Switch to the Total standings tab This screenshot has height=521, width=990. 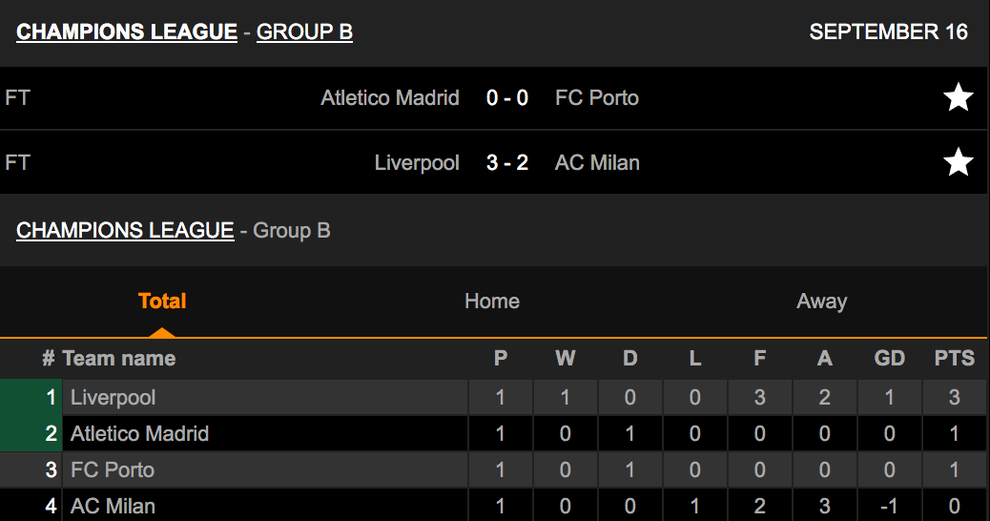[162, 301]
